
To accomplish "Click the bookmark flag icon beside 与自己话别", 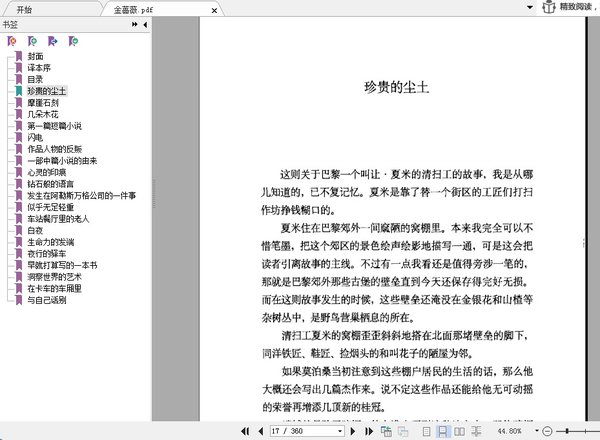I will tap(18, 300).
